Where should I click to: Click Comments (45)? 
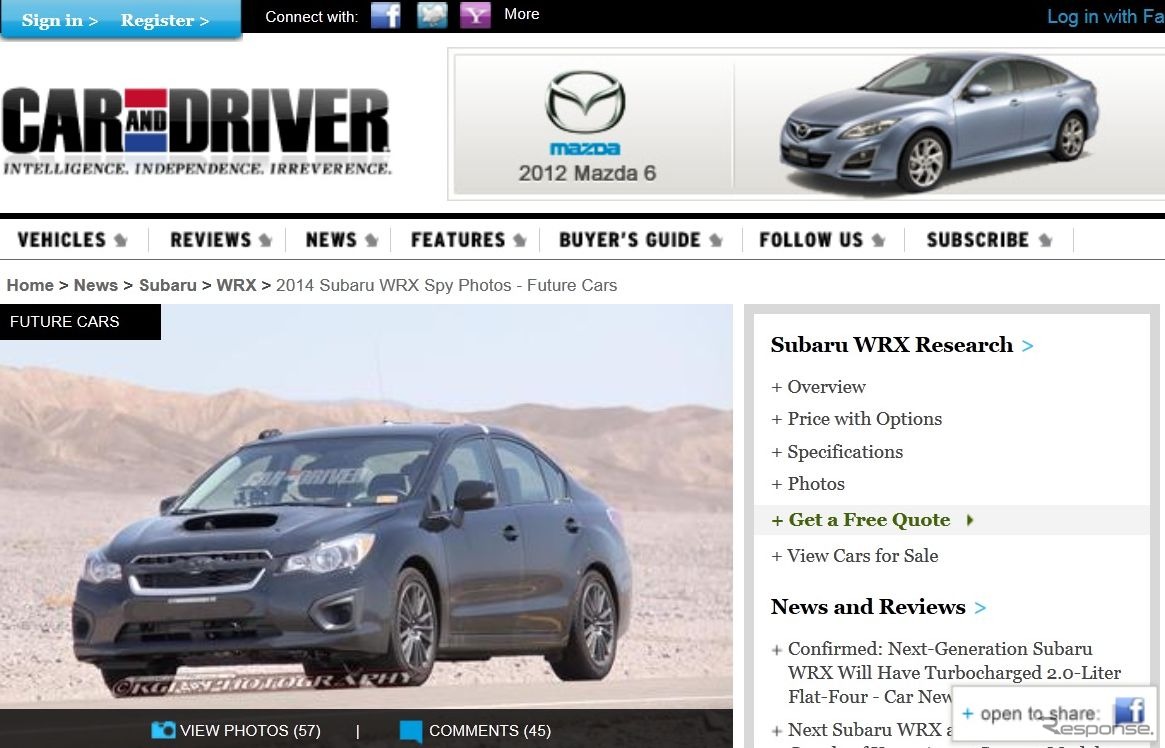[x=490, y=731]
